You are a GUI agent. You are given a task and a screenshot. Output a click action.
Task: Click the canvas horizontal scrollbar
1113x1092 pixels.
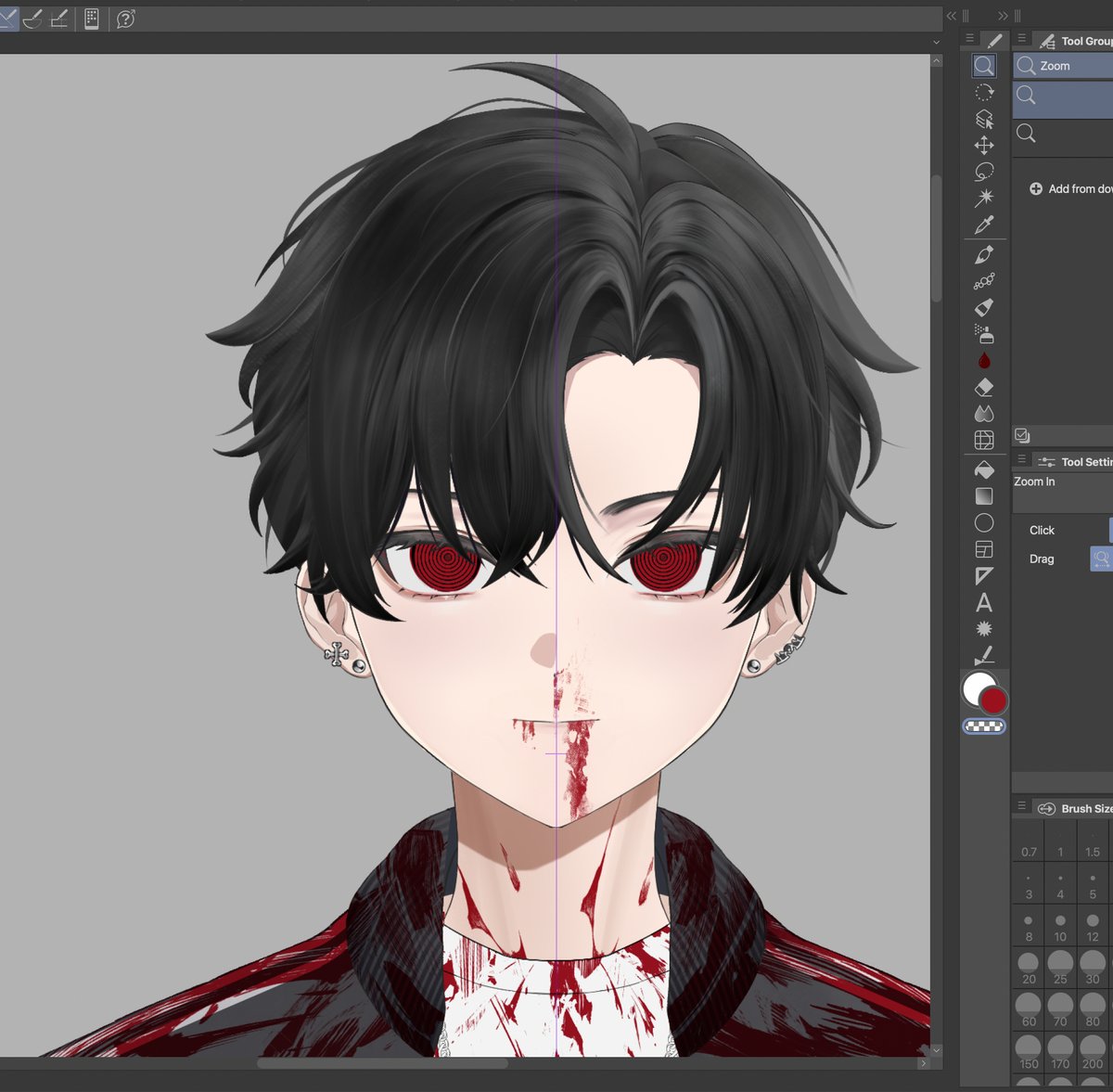pos(382,1063)
